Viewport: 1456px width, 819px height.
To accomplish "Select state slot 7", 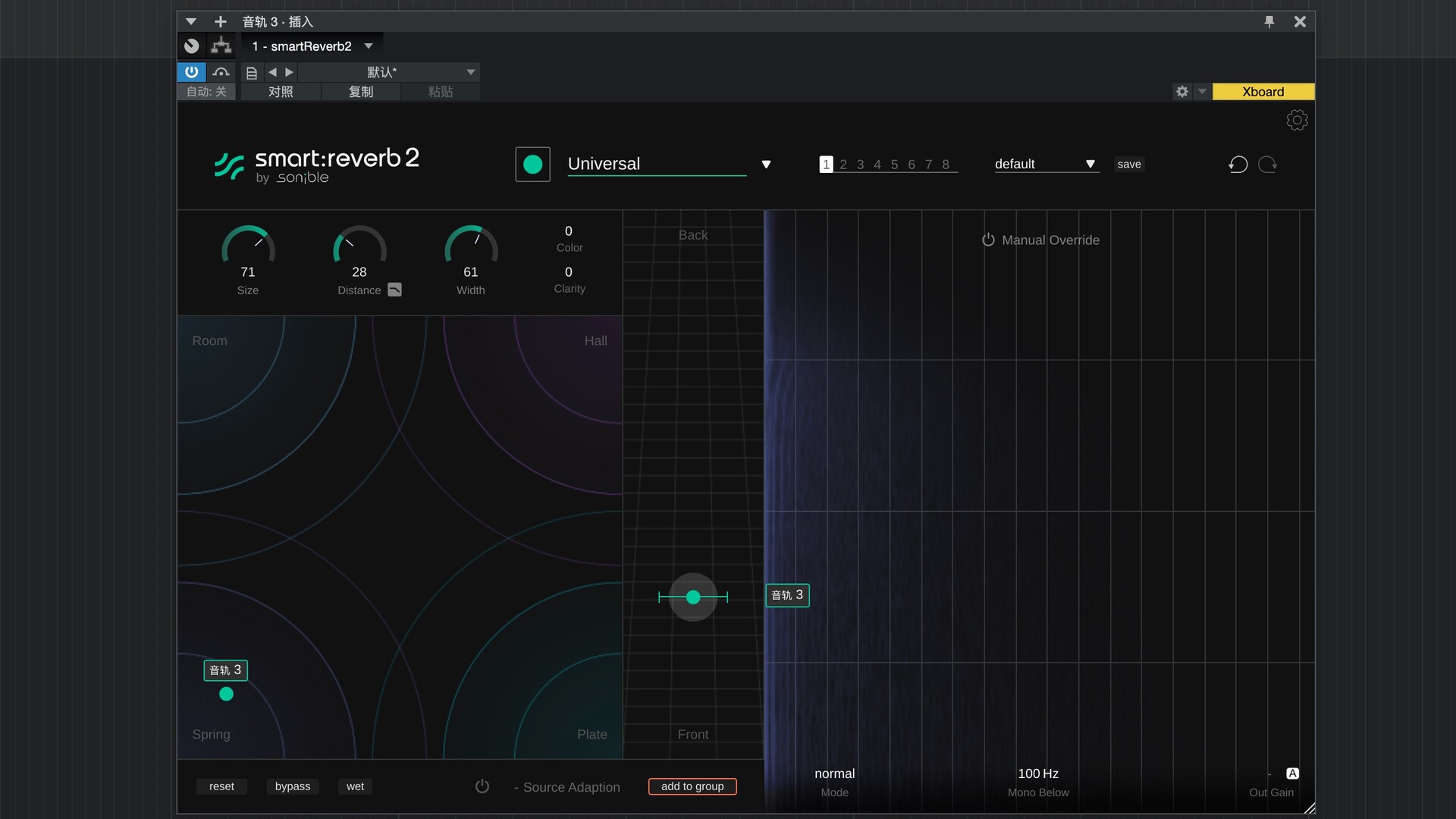I will [x=928, y=165].
